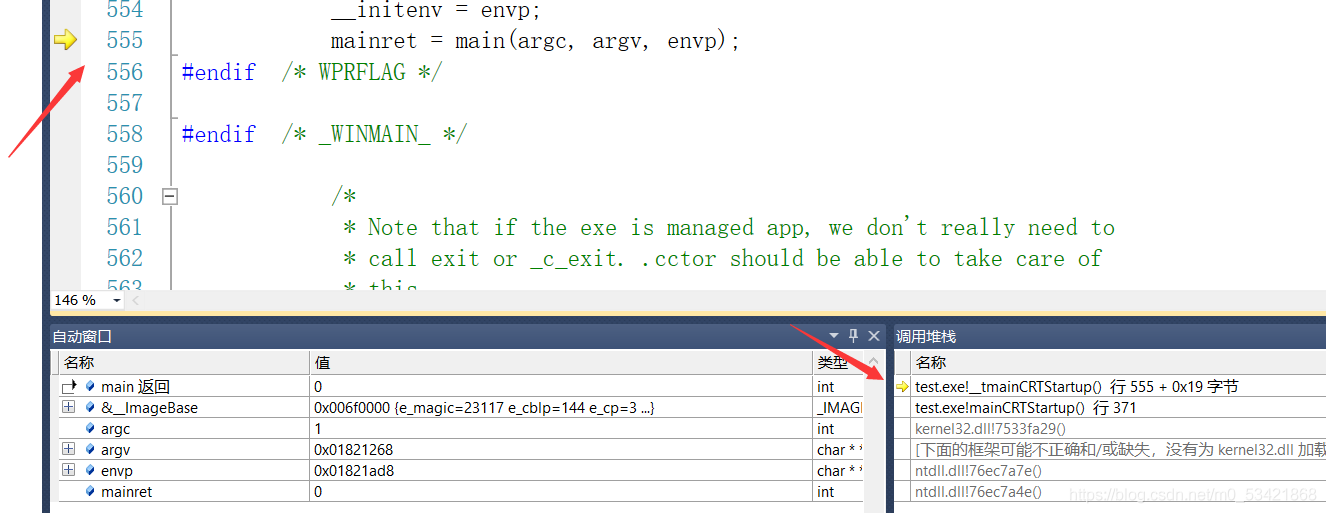This screenshot has height=513, width=1326.
Task: Click the 名称 column header in 调用堆栈
Action: point(1120,363)
